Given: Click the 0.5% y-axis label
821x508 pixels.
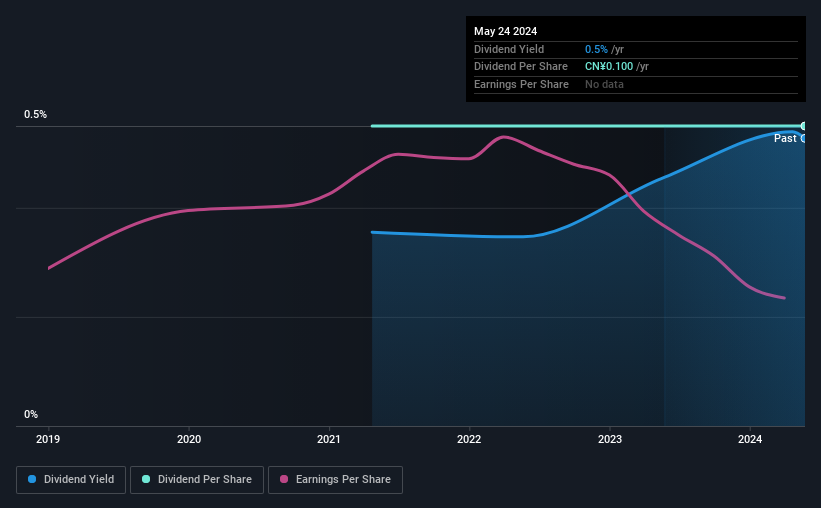Looking at the screenshot, I should tap(36, 115).
